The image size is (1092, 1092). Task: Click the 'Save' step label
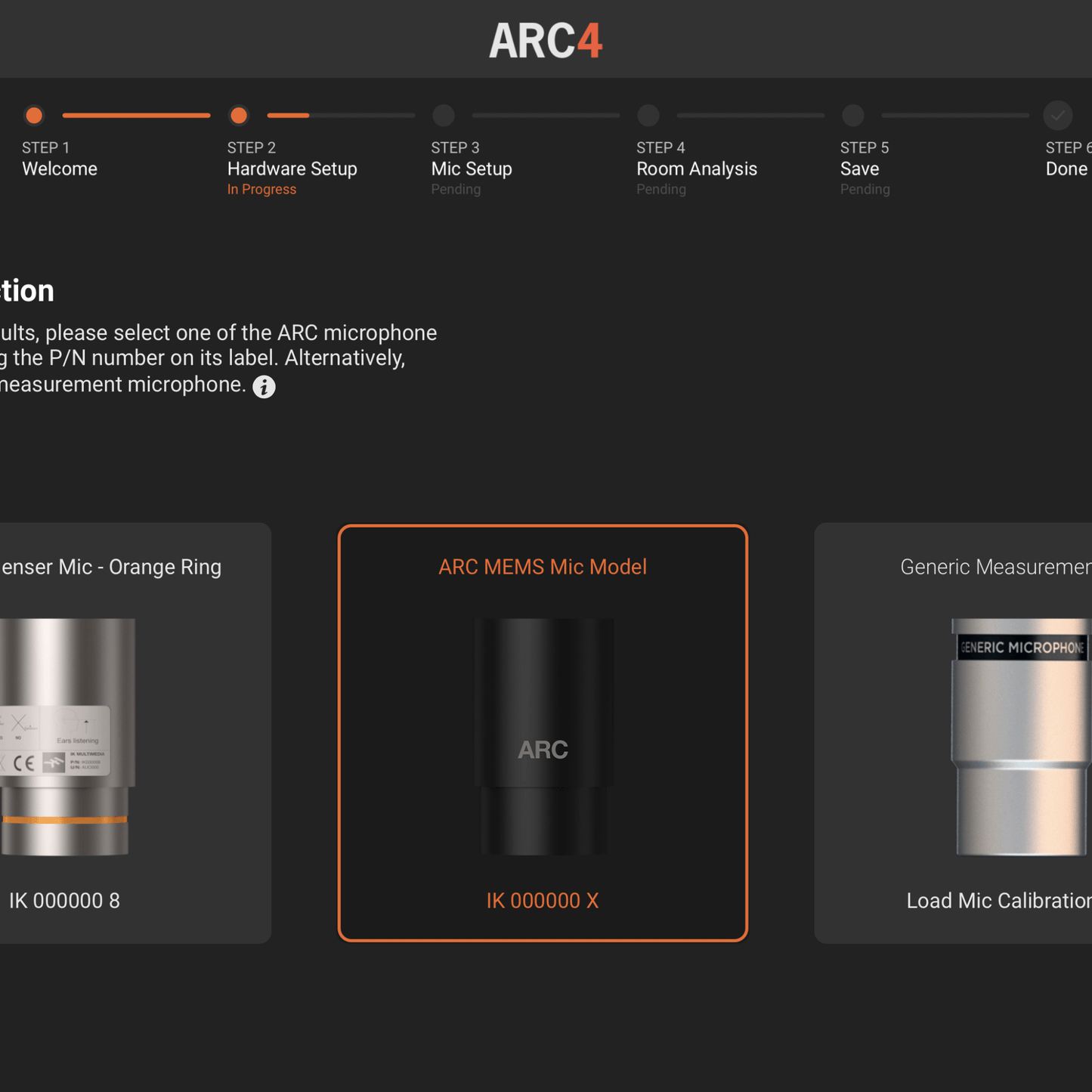[x=860, y=169]
